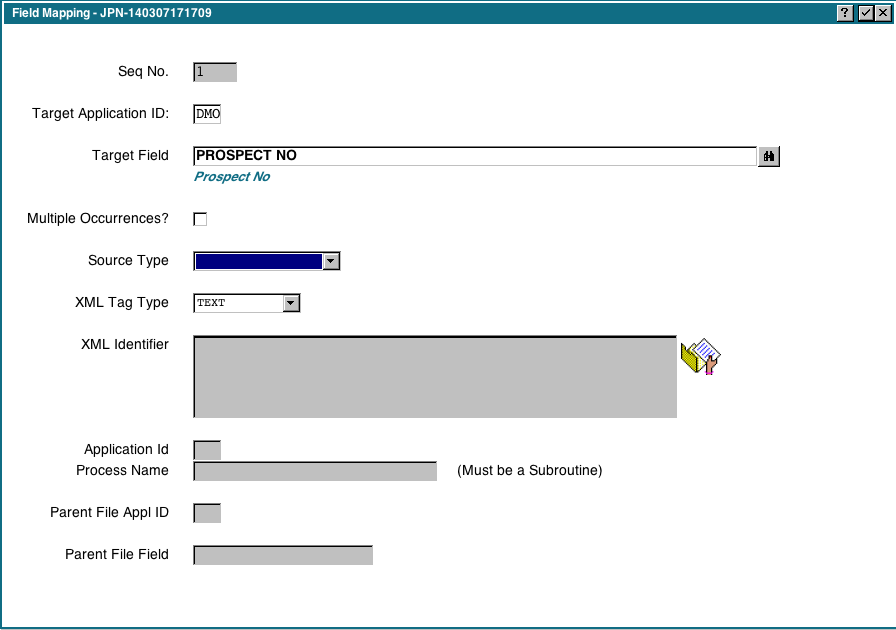Focus the Parent File Field input
The width and height of the screenshot is (896, 630).
coord(283,555)
